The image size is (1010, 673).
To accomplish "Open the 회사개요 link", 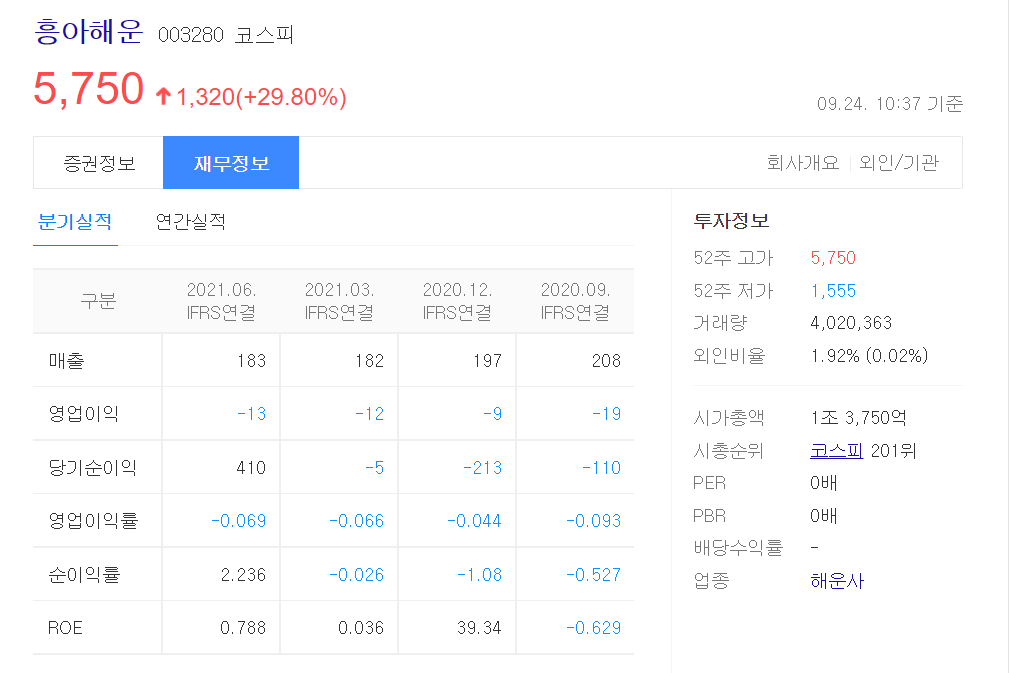I will pyautogui.click(x=803, y=163).
